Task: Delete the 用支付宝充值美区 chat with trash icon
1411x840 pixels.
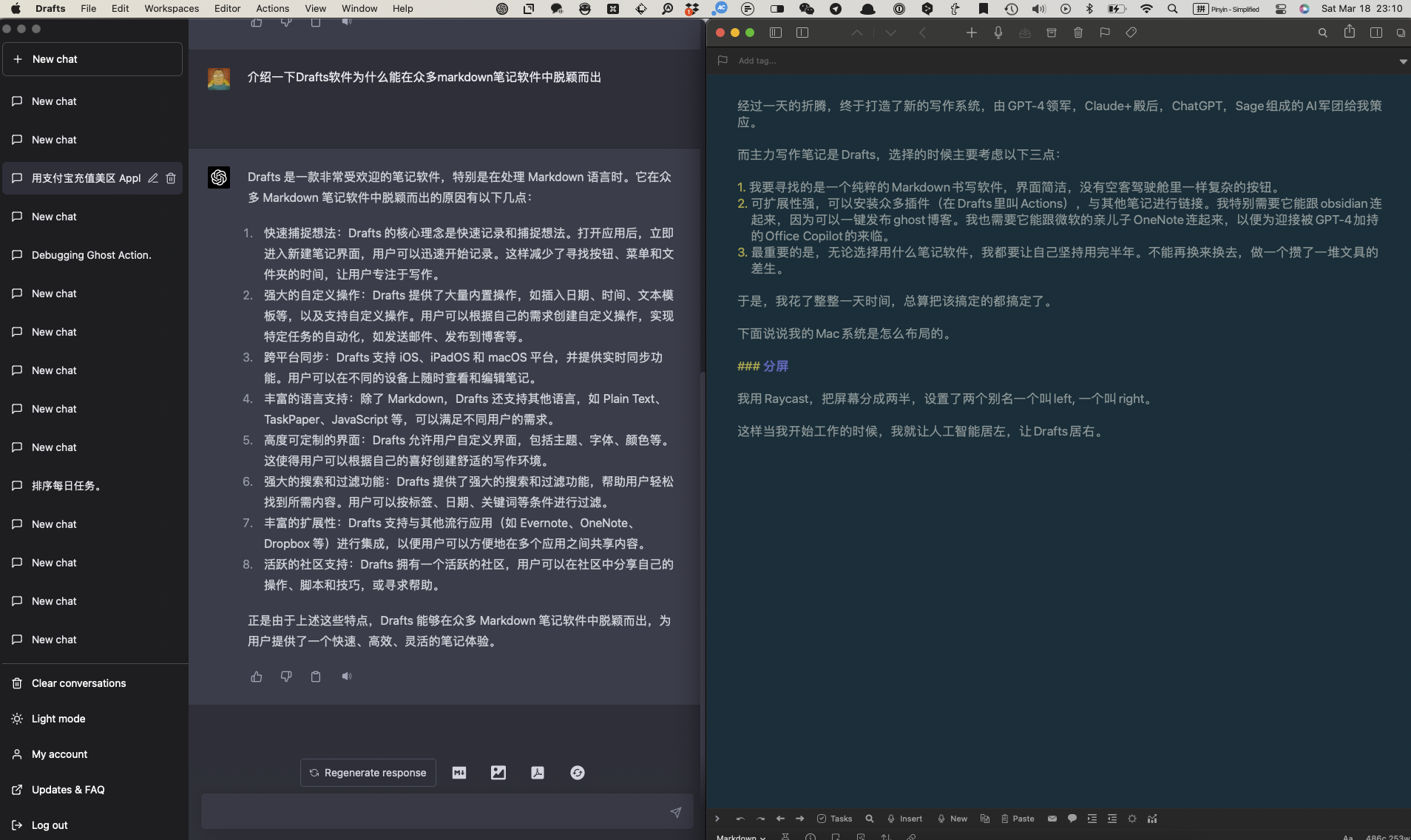Action: click(171, 178)
